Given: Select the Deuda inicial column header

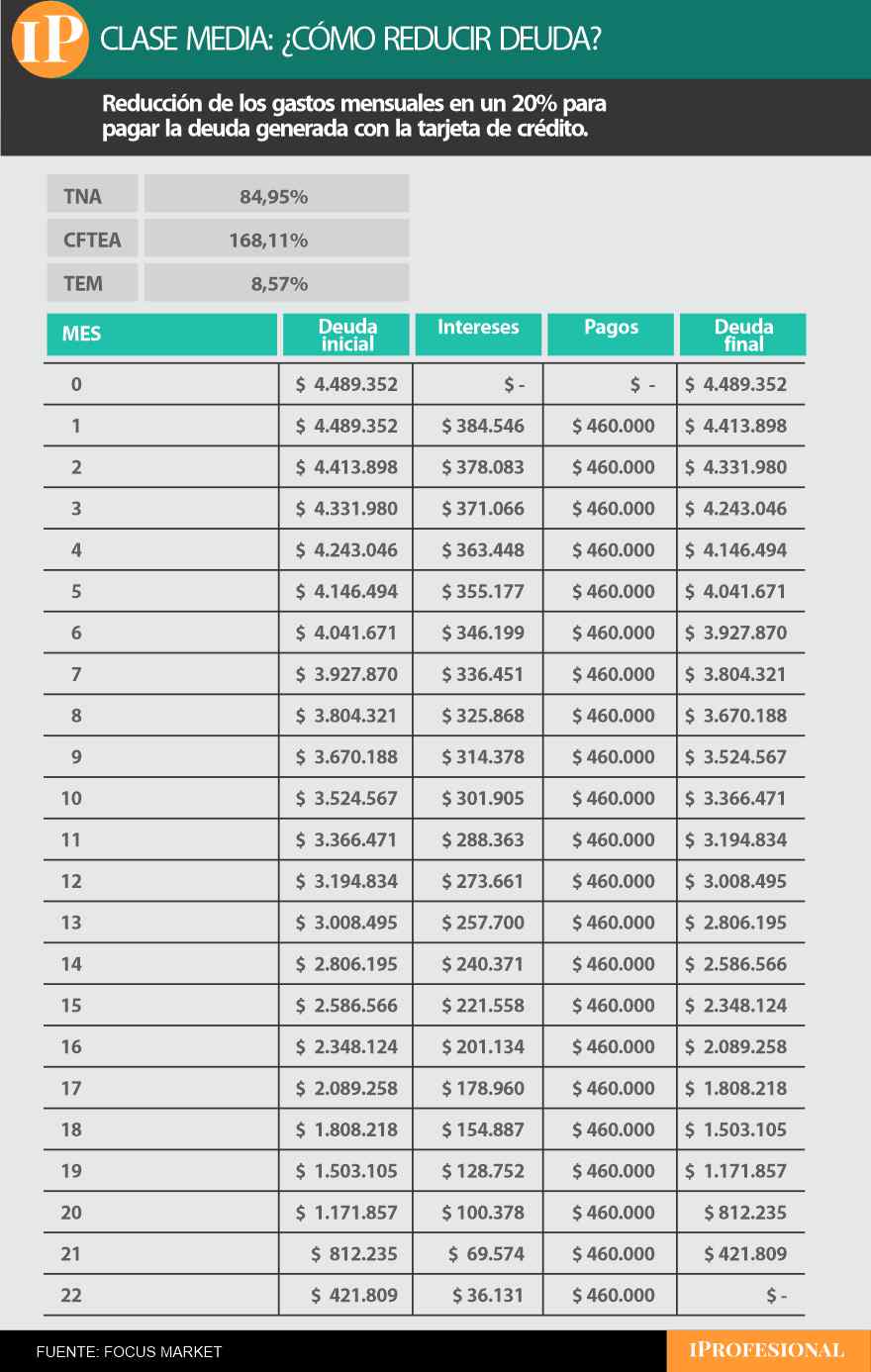Looking at the screenshot, I should (346, 335).
